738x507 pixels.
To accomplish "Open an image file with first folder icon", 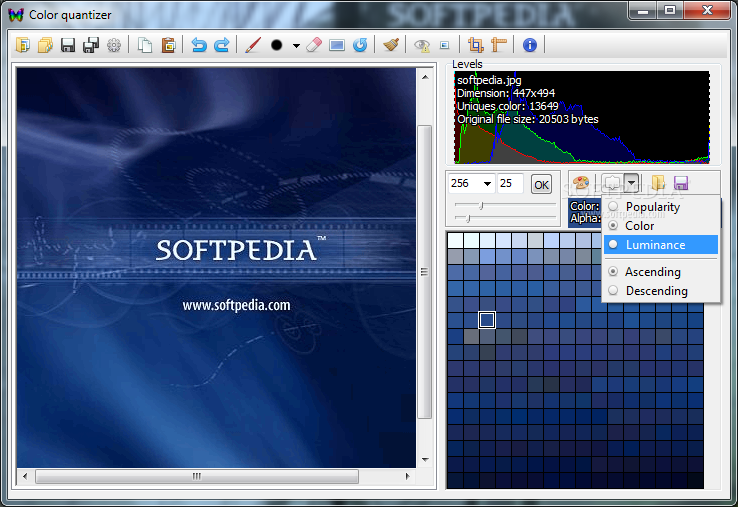I will pyautogui.click(x=23, y=45).
